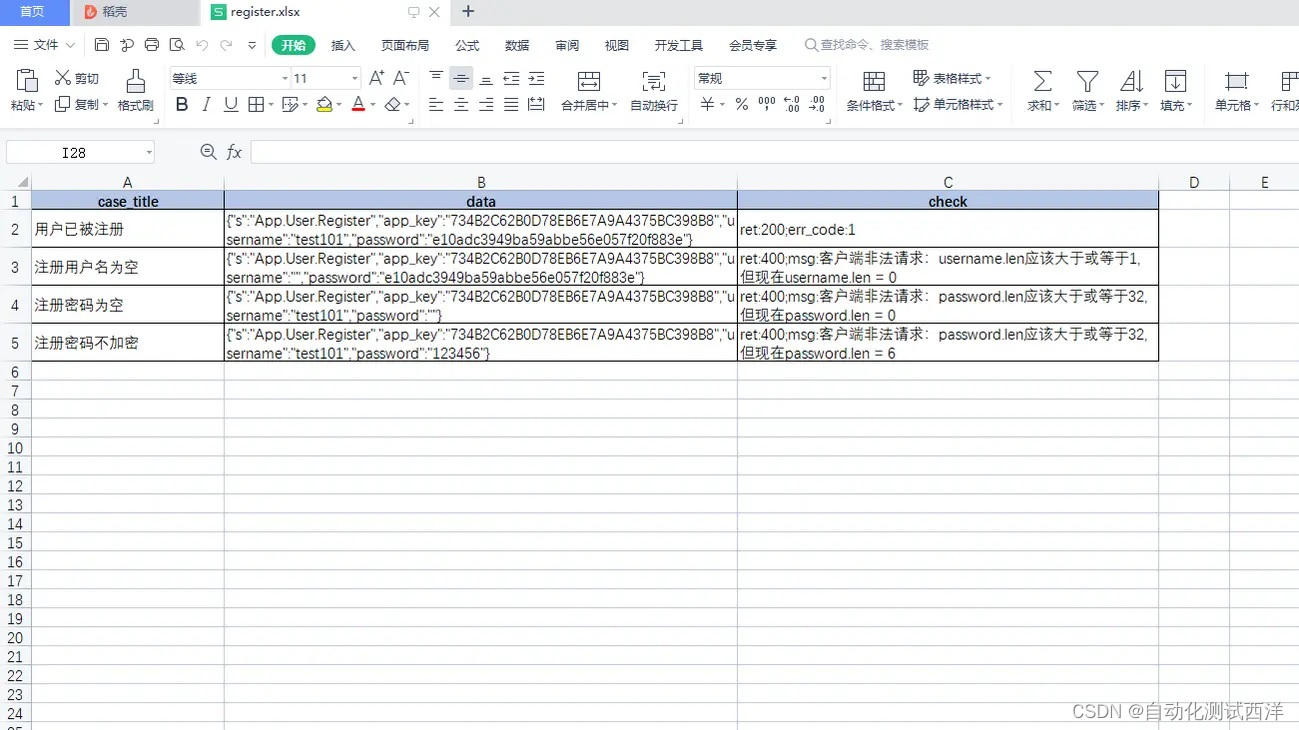
Task: Click the Redo arrow
Action: click(x=227, y=45)
